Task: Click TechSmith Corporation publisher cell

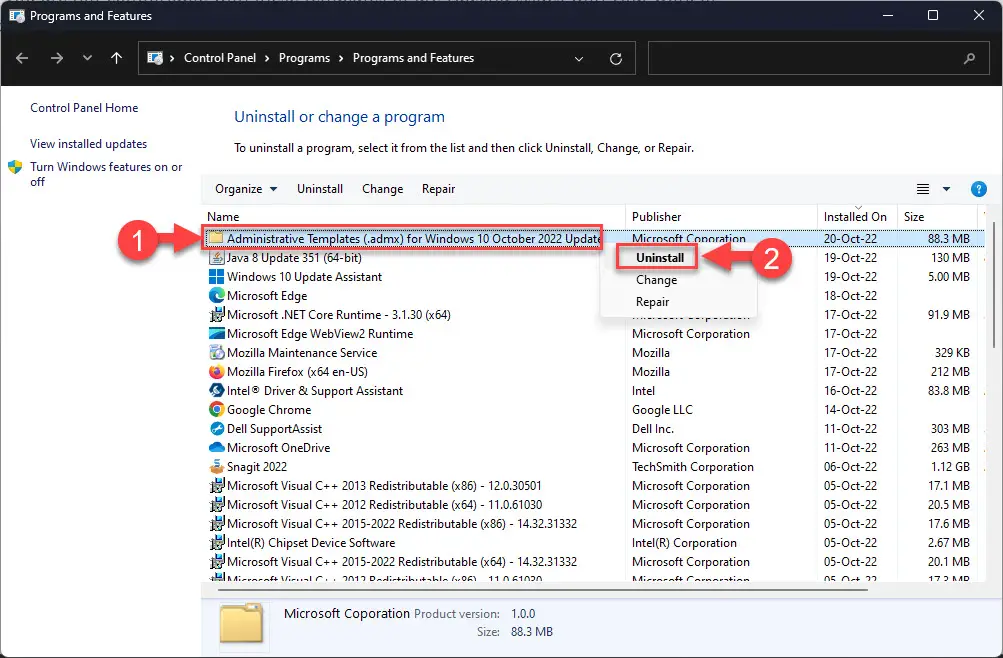Action: (693, 467)
